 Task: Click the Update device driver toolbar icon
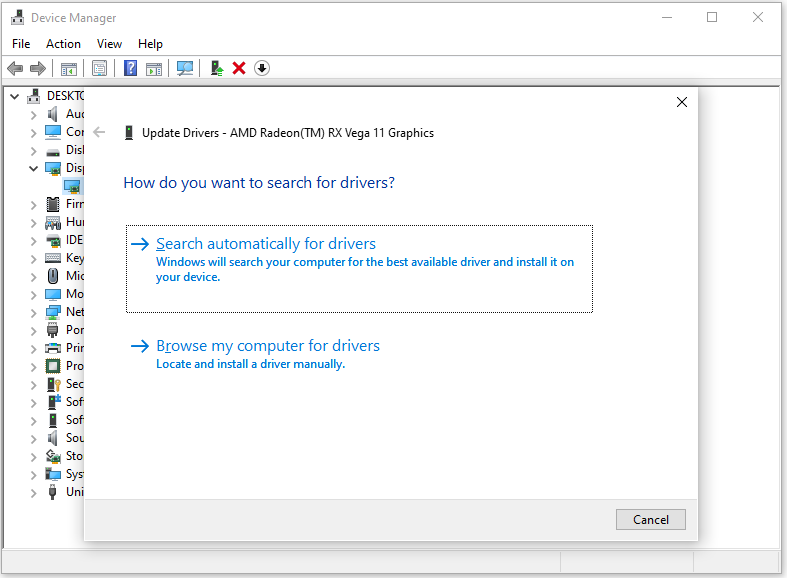click(x=216, y=68)
